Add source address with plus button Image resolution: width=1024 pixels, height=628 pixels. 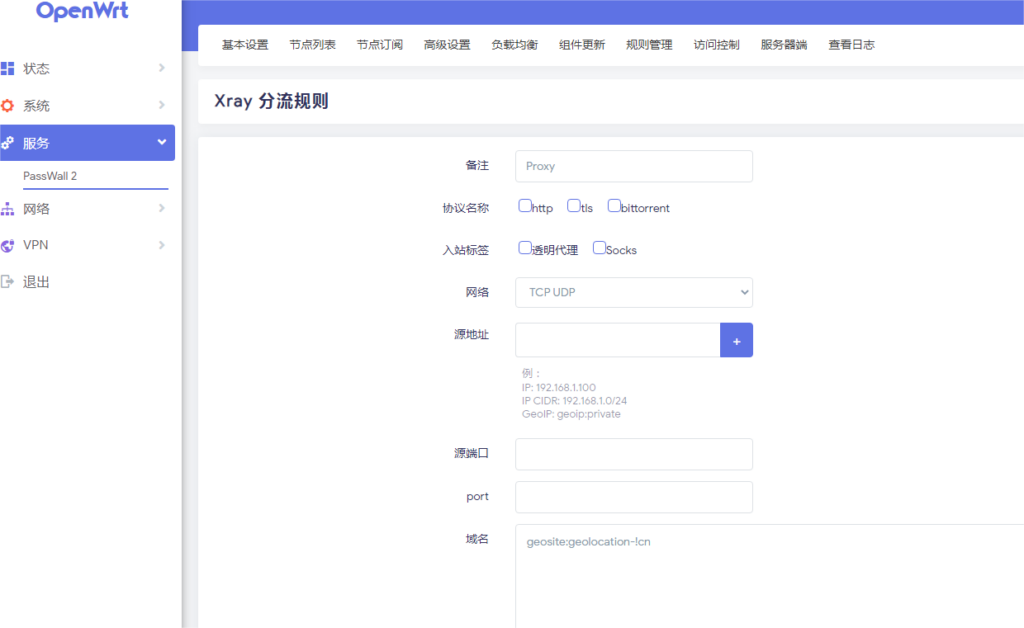(736, 340)
